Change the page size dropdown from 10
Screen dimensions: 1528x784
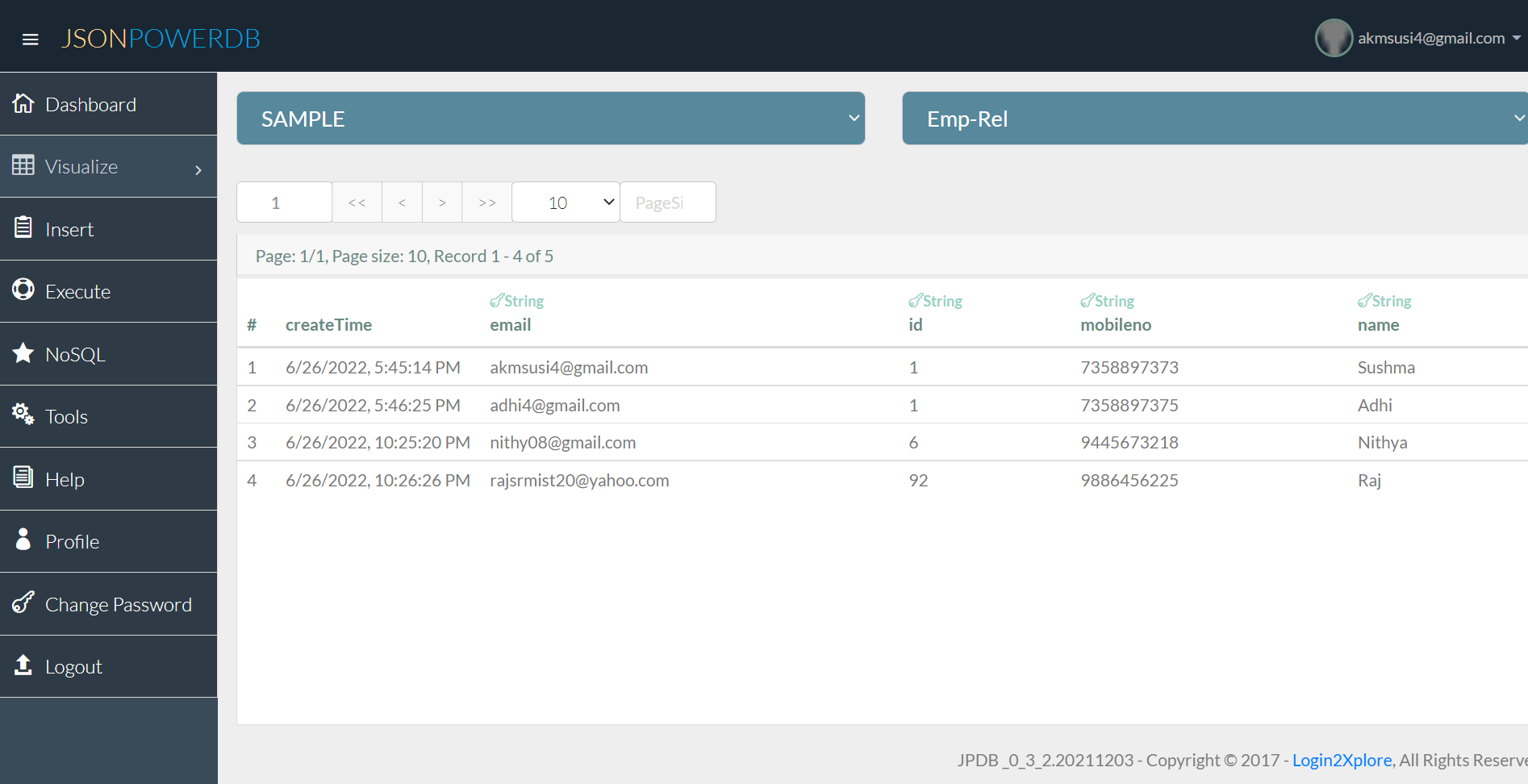565,202
